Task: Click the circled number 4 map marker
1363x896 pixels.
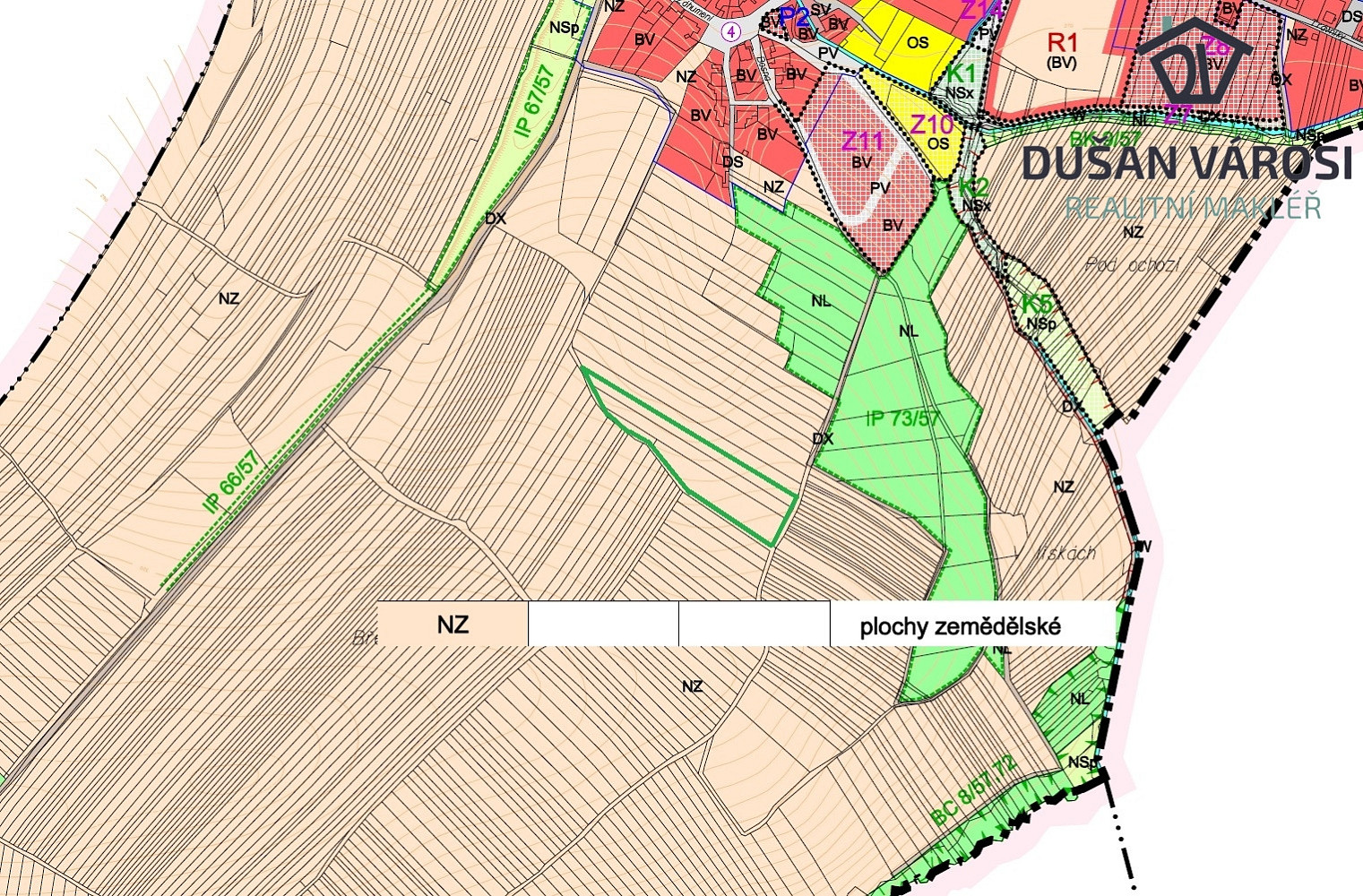Action: tap(732, 31)
